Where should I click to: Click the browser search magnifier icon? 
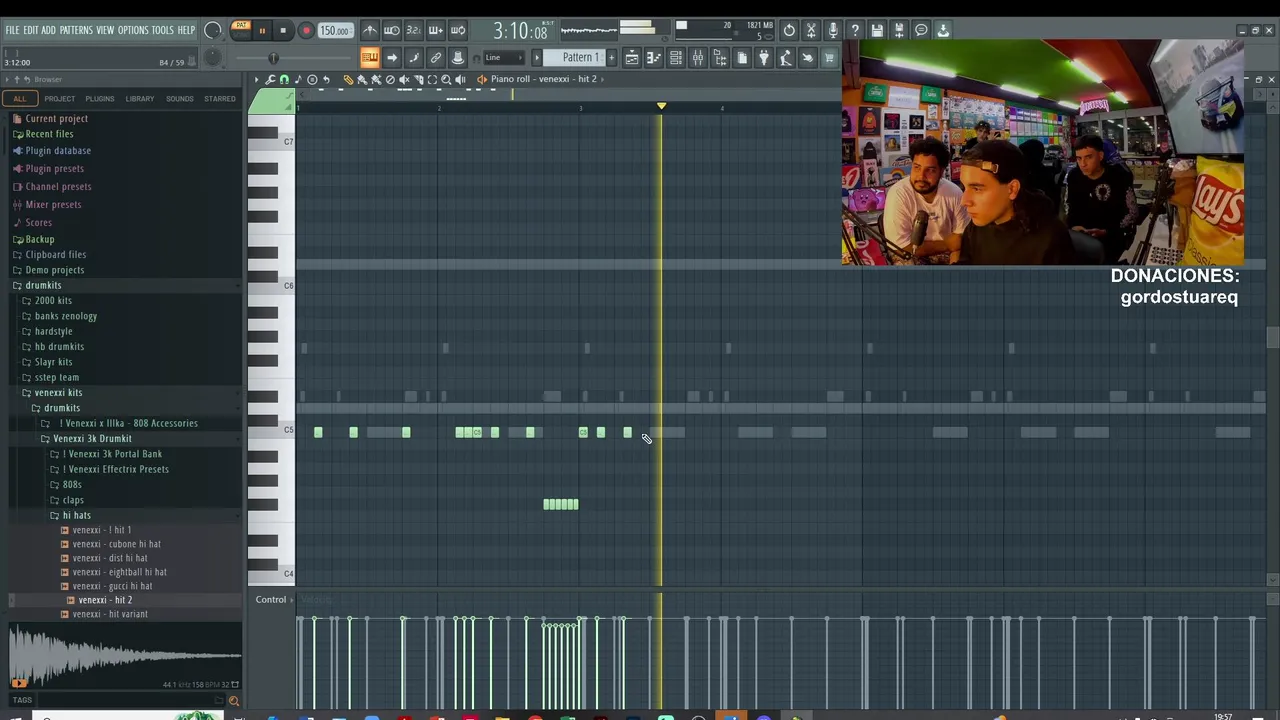coord(234,701)
